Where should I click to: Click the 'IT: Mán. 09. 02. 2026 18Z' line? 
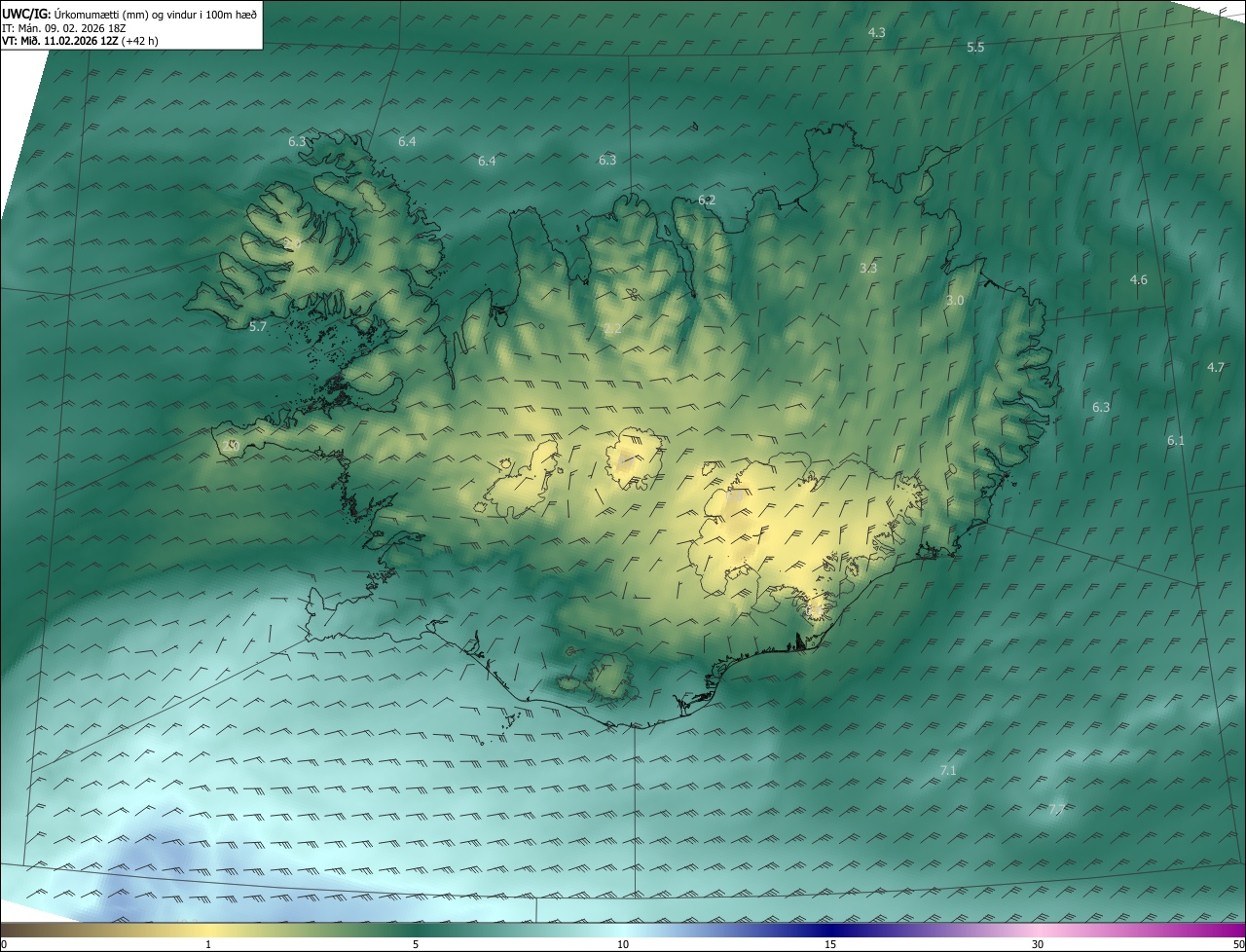(64, 27)
